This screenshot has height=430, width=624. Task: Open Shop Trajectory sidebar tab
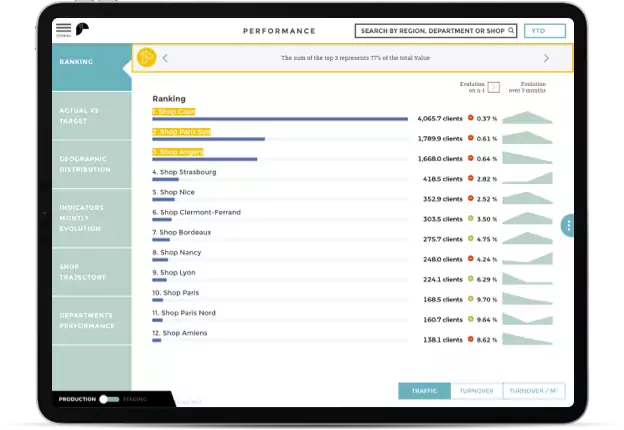92,272
